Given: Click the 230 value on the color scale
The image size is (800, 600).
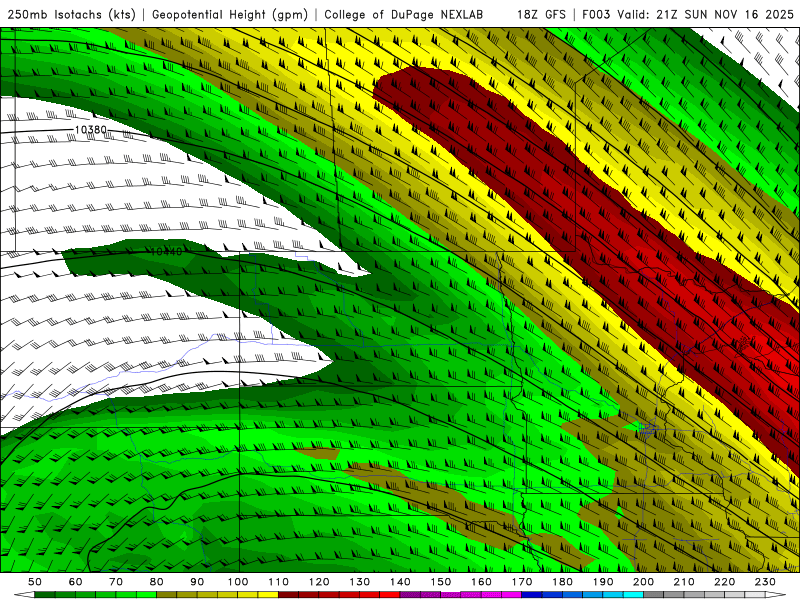Looking at the screenshot, I should click(765, 582).
